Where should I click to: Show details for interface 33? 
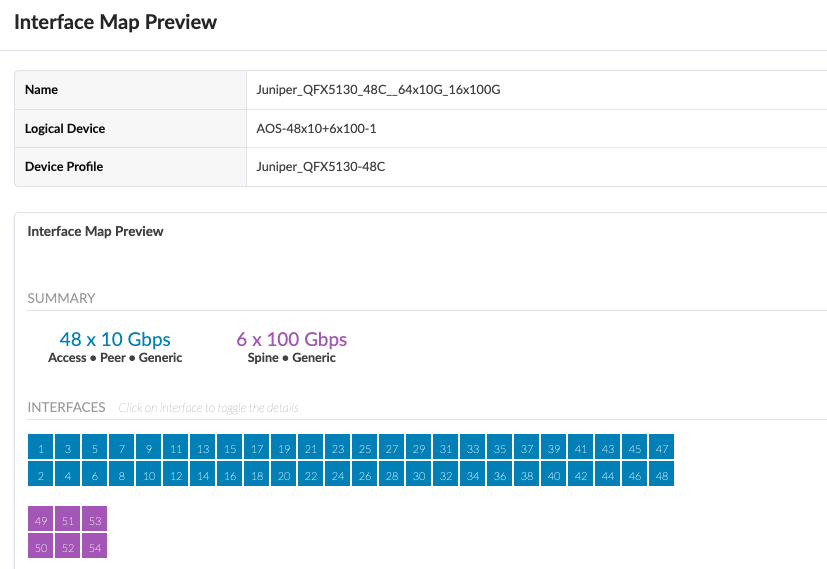[473, 447]
